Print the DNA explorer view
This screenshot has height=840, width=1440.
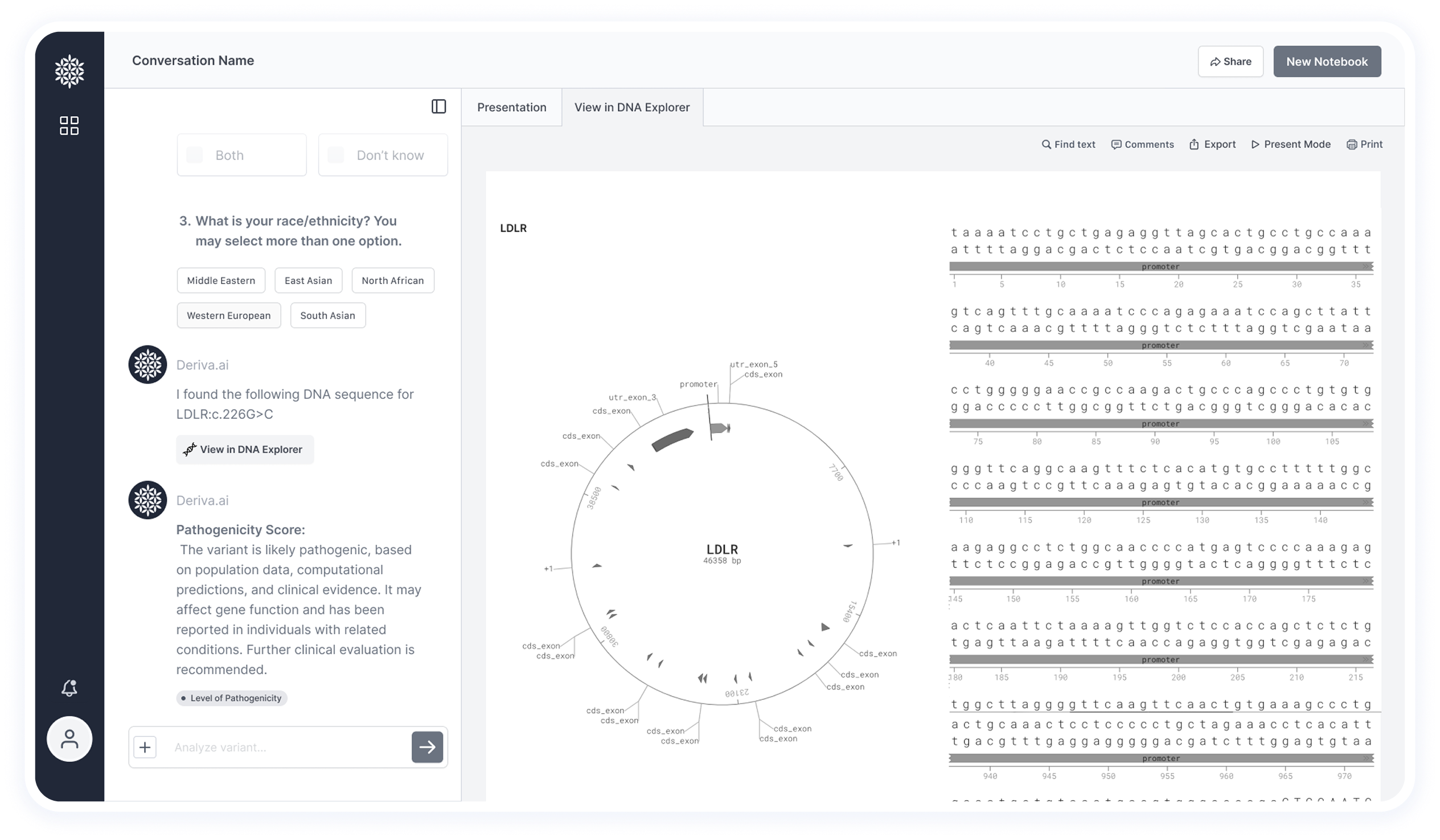(x=1364, y=145)
